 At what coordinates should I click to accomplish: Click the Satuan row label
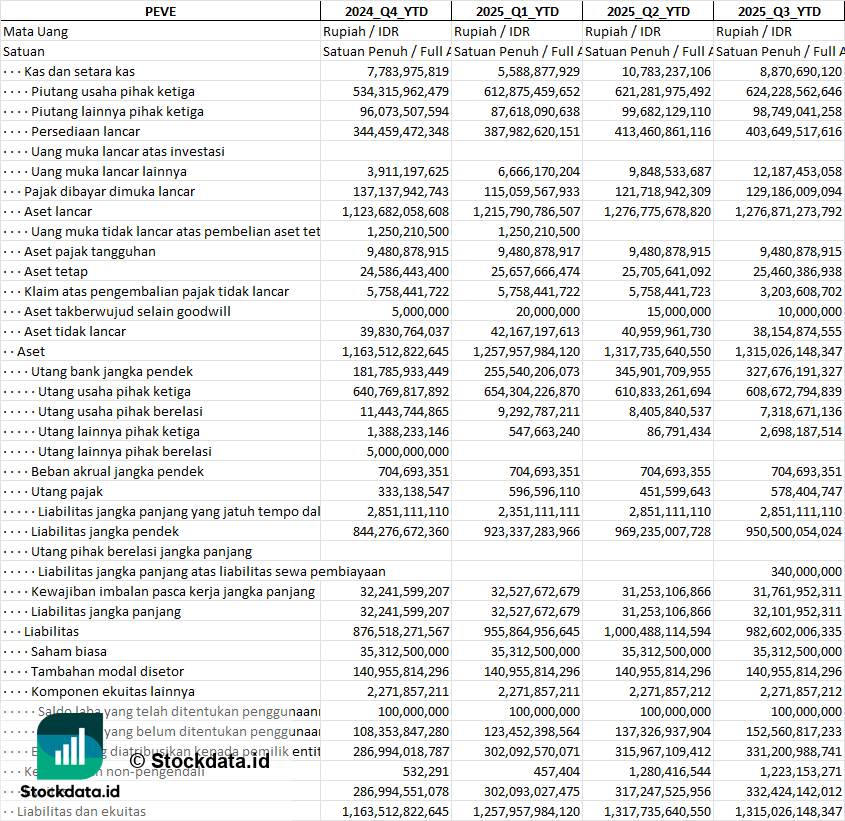coord(24,52)
